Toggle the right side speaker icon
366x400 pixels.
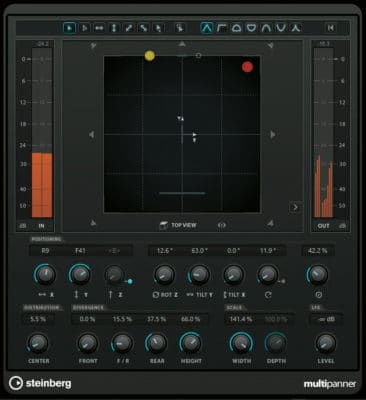click(x=273, y=134)
